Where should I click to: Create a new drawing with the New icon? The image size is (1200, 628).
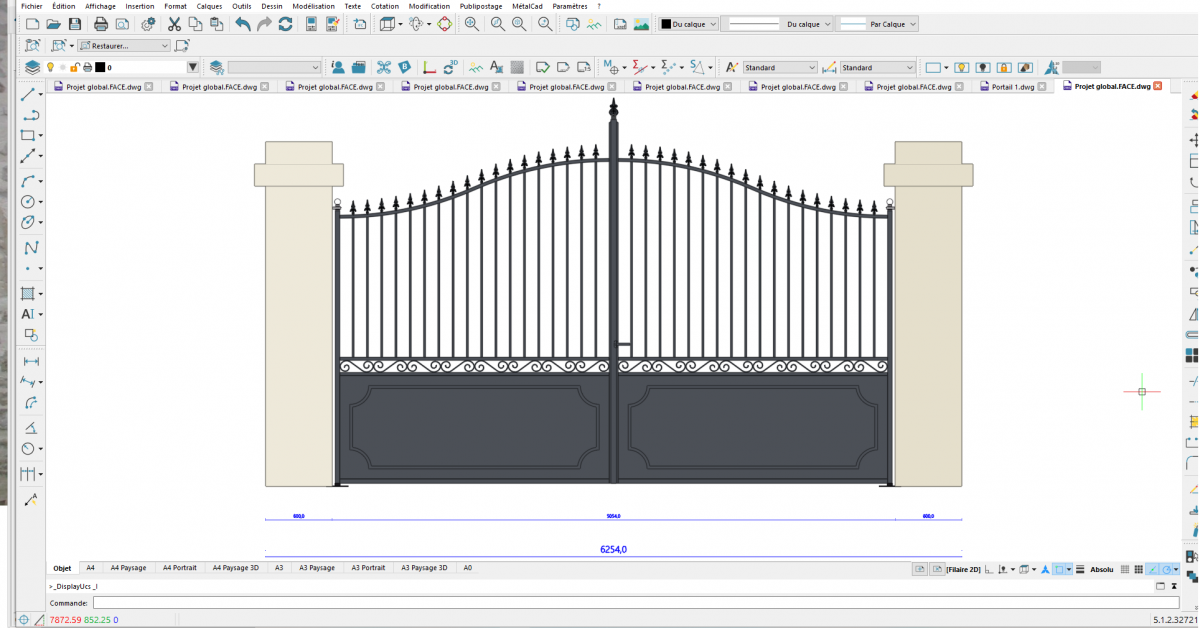(33, 24)
